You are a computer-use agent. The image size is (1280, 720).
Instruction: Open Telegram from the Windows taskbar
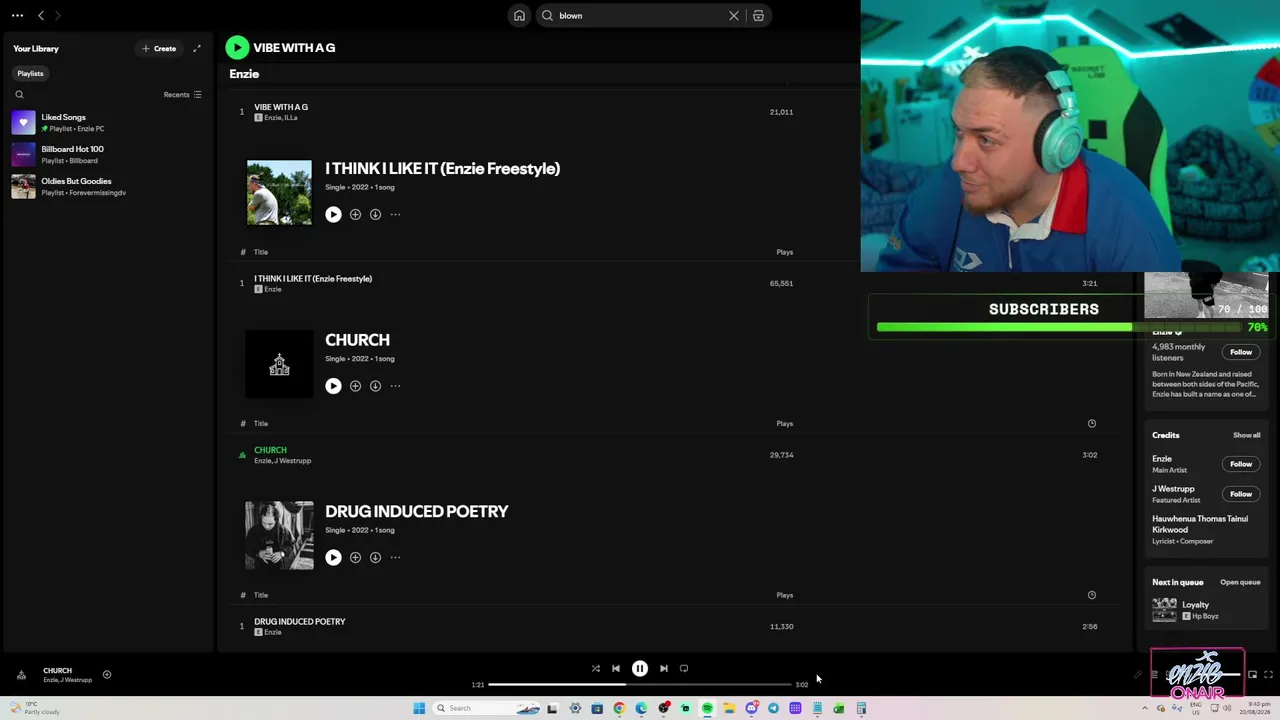pos(773,709)
